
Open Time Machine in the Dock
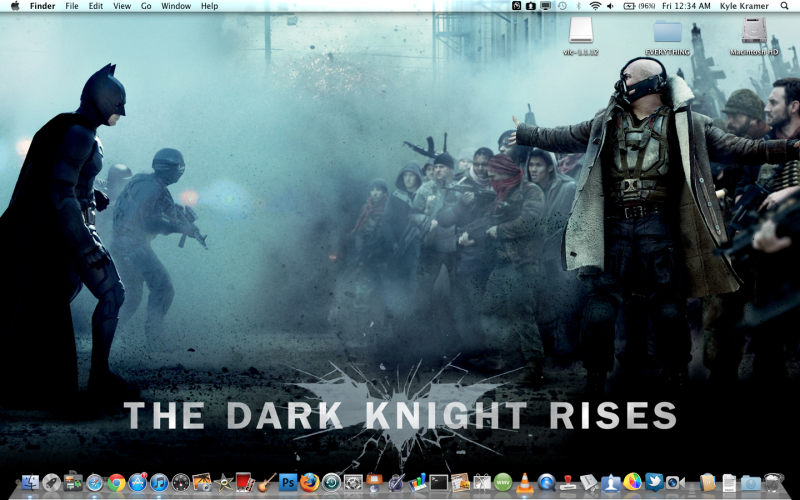click(331, 483)
